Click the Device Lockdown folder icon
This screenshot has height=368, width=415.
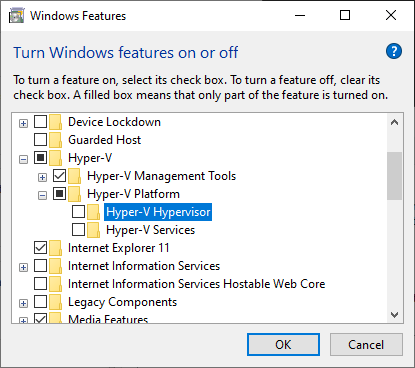pos(55,122)
